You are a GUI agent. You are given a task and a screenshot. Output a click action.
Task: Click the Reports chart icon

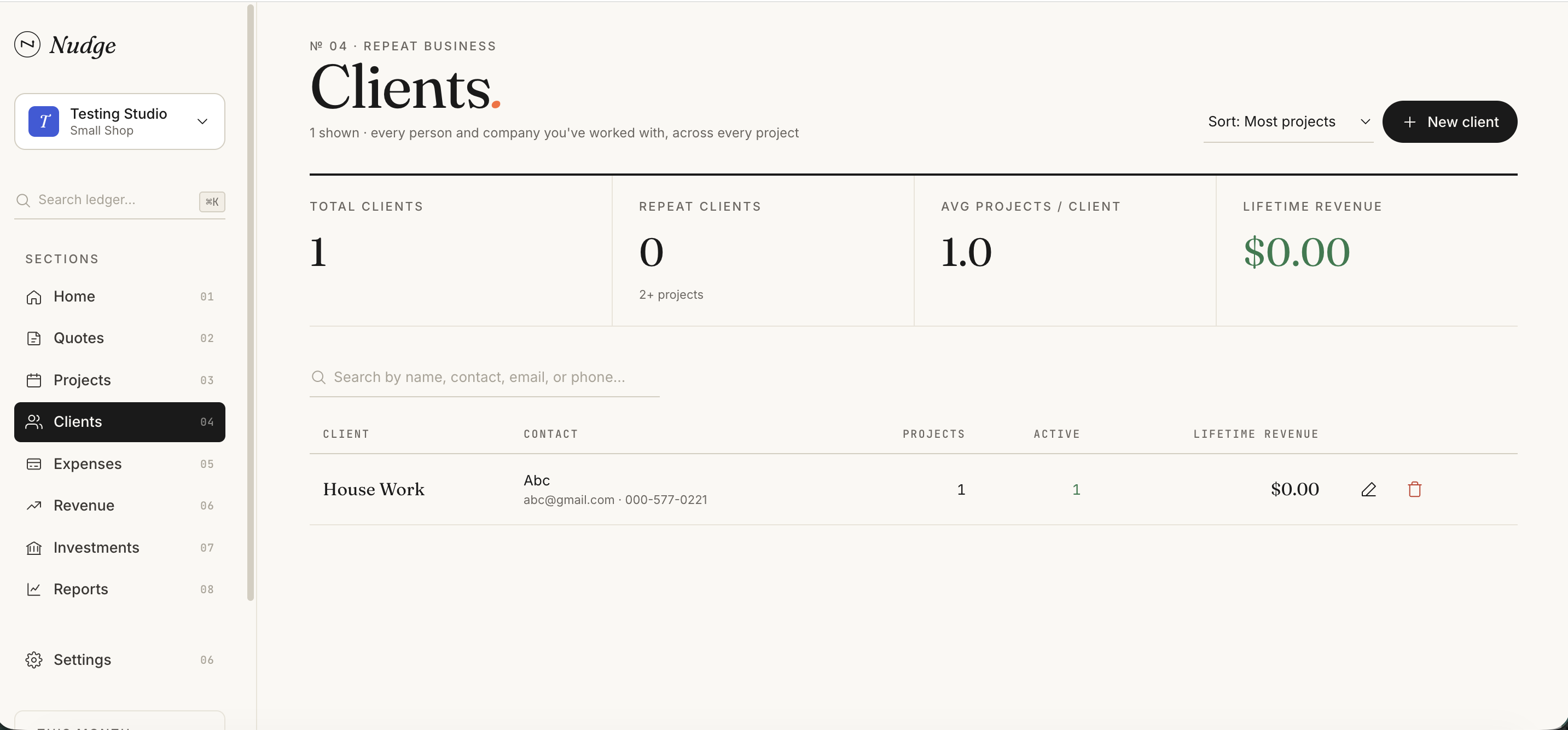(x=34, y=589)
